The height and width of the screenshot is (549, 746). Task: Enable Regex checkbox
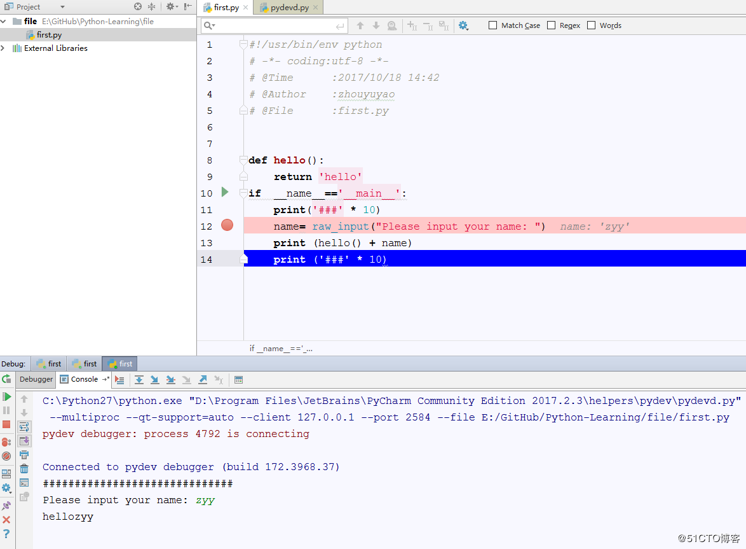point(551,25)
